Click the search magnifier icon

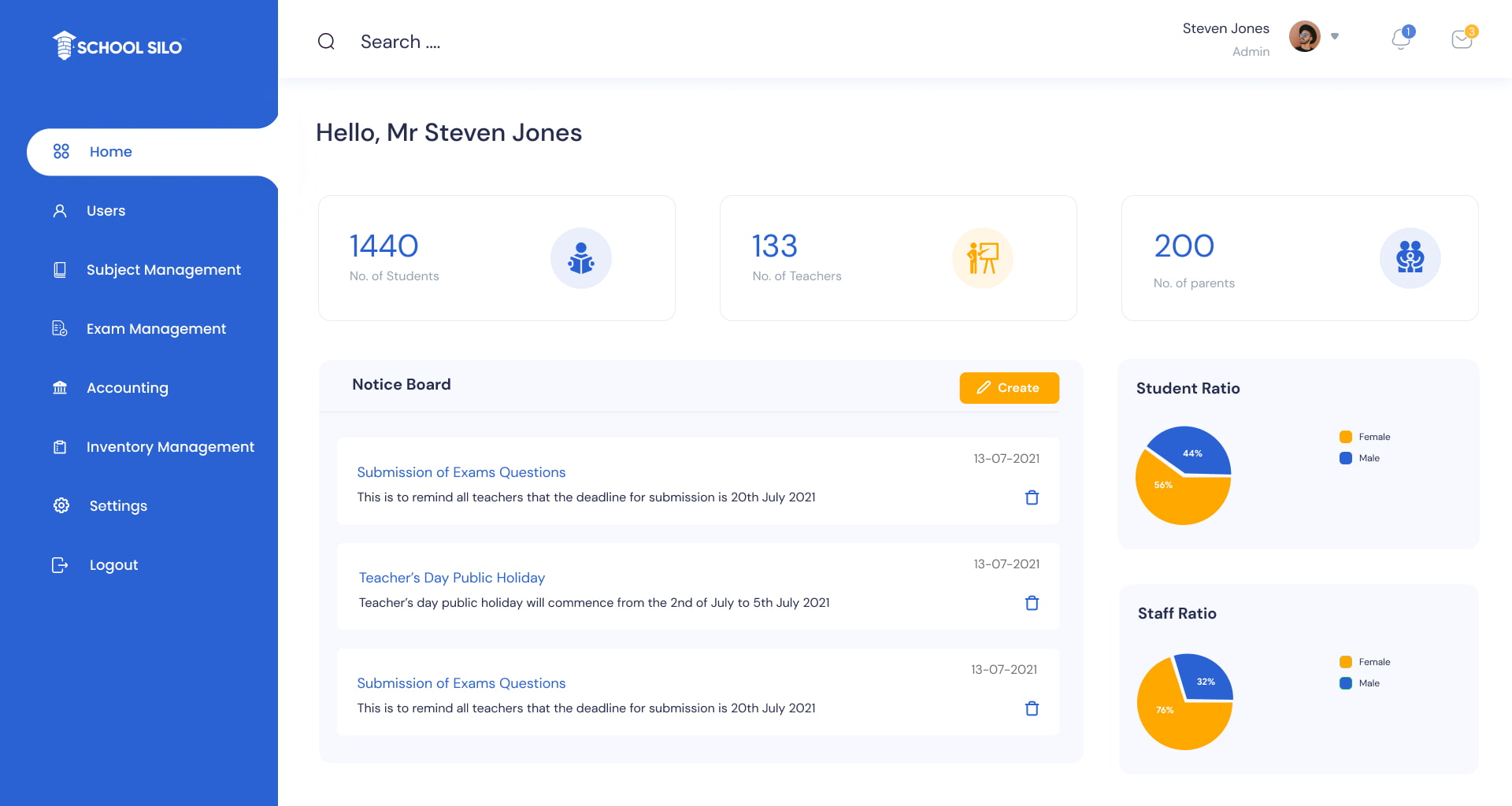click(326, 41)
